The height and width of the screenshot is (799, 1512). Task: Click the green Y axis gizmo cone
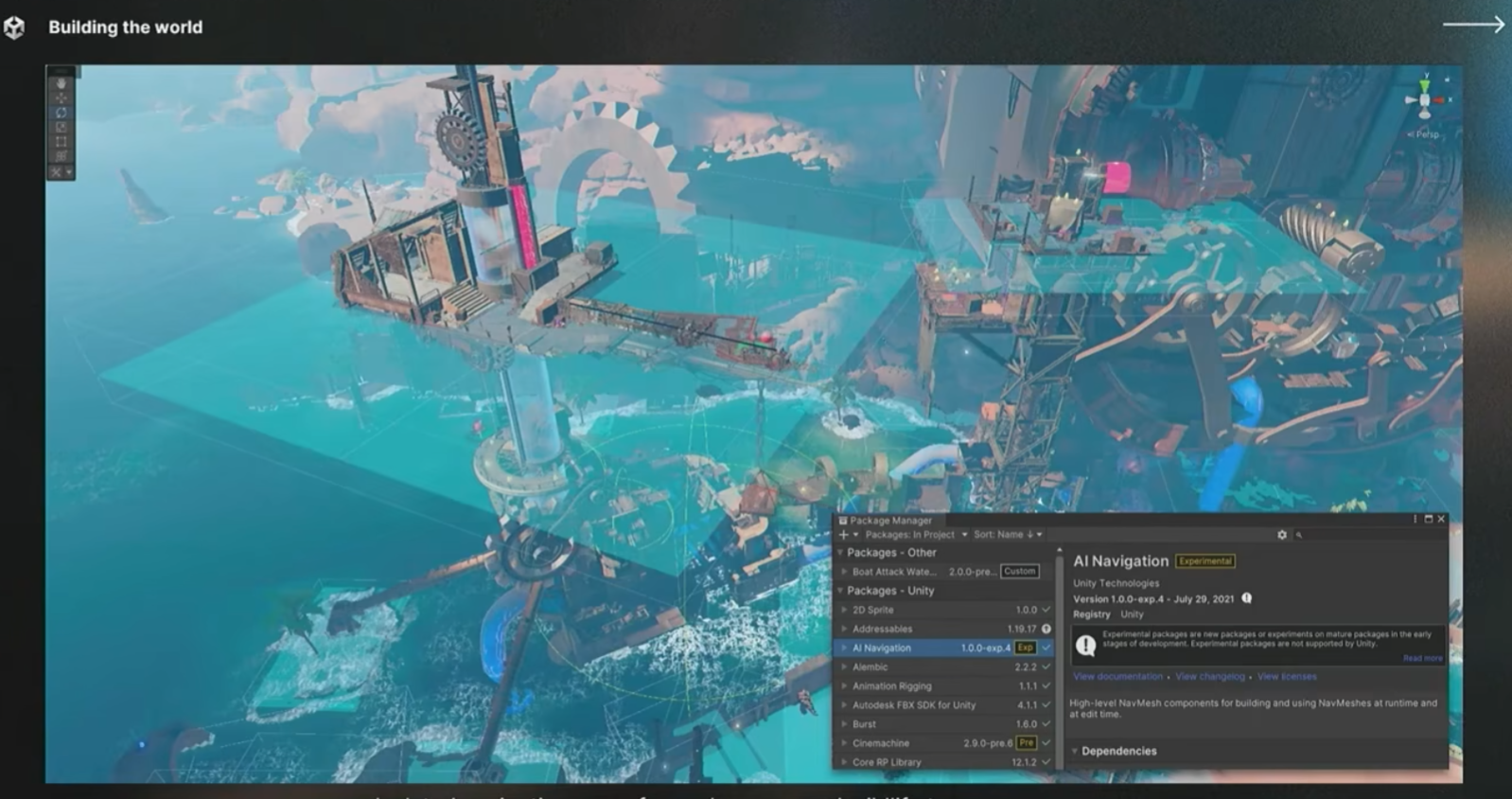coord(1424,85)
